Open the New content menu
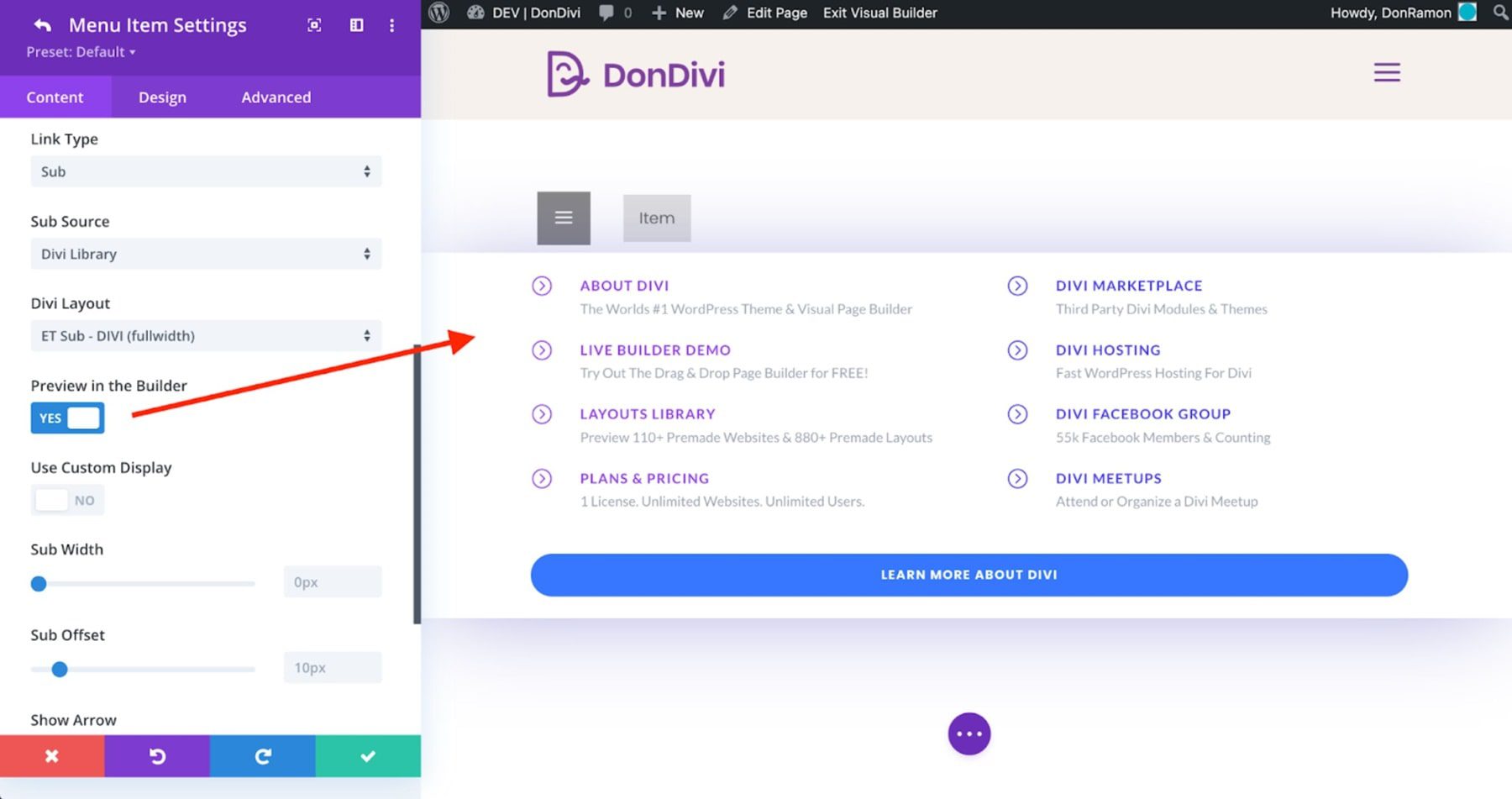The height and width of the screenshot is (799, 1512). (x=678, y=13)
